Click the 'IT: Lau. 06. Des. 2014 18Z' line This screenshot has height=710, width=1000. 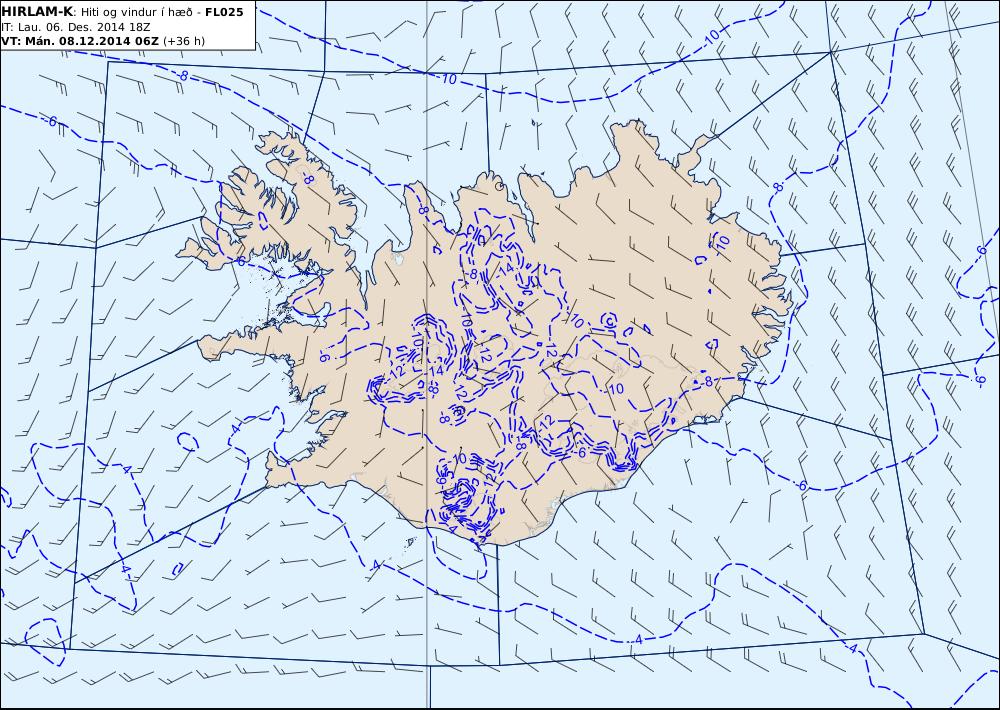tap(76, 27)
